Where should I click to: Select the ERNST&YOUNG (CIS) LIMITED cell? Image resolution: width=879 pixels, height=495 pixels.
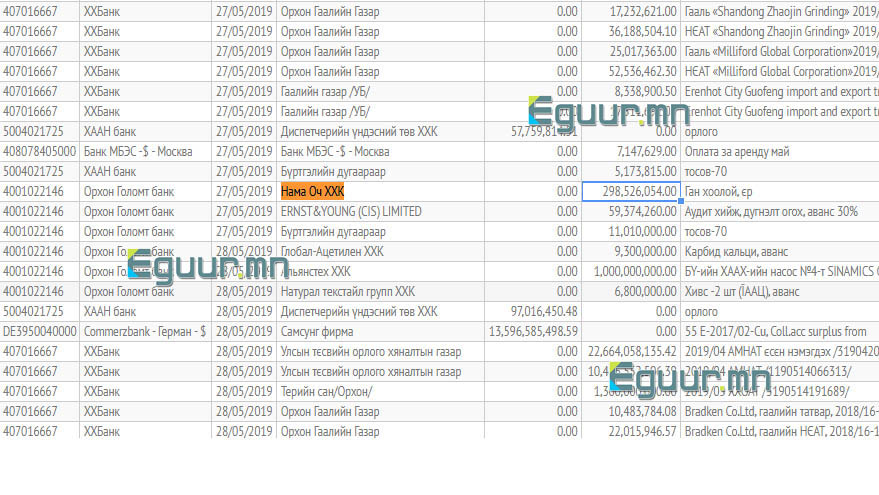[x=352, y=211]
